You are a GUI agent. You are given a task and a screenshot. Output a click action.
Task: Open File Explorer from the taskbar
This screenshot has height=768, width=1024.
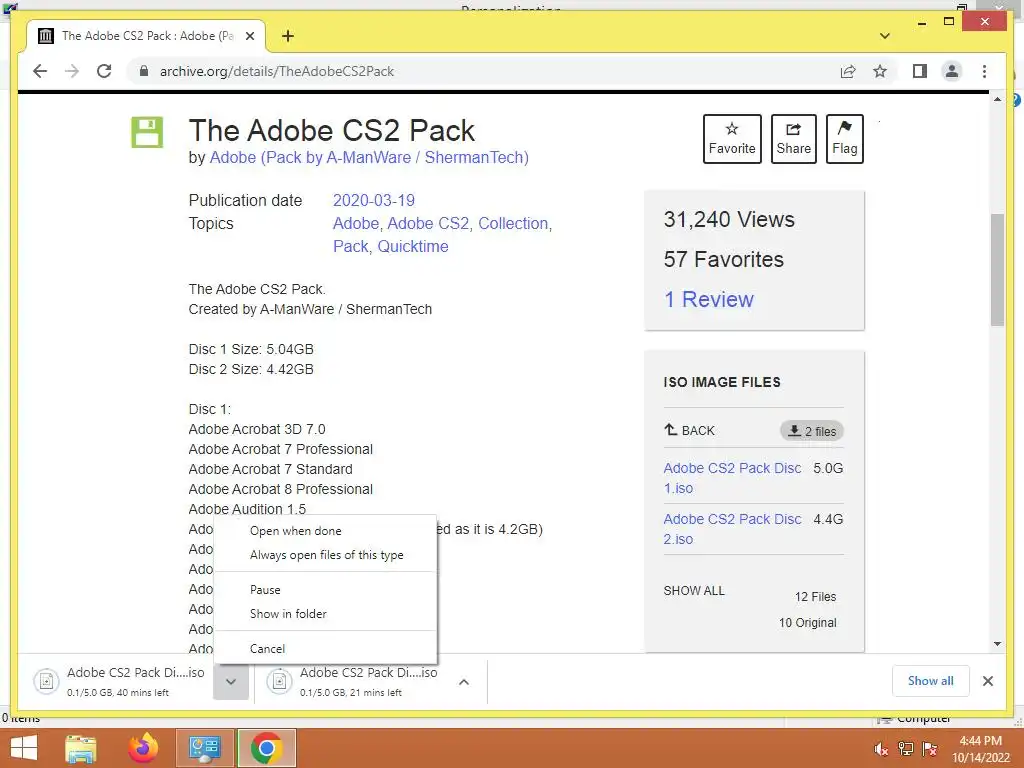pyautogui.click(x=80, y=748)
